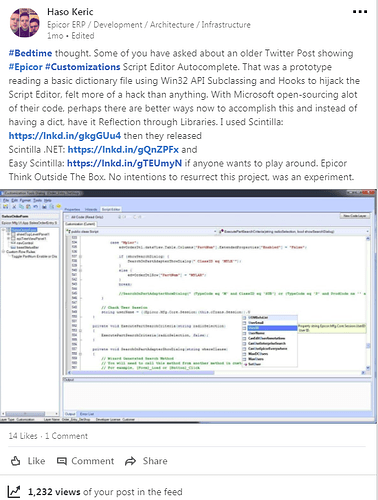This screenshot has height=500, width=378.
Task: Click the Like thumbs-up icon
Action: point(16,461)
